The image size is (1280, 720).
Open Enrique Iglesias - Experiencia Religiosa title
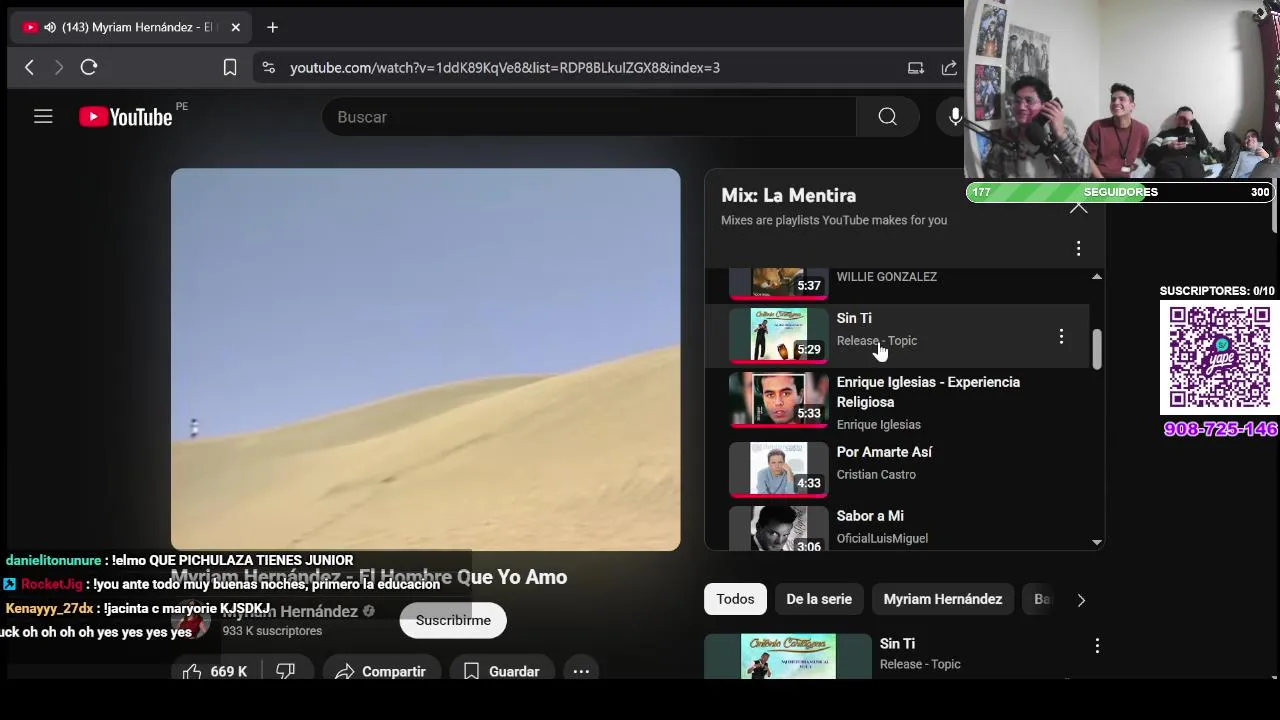coord(928,392)
